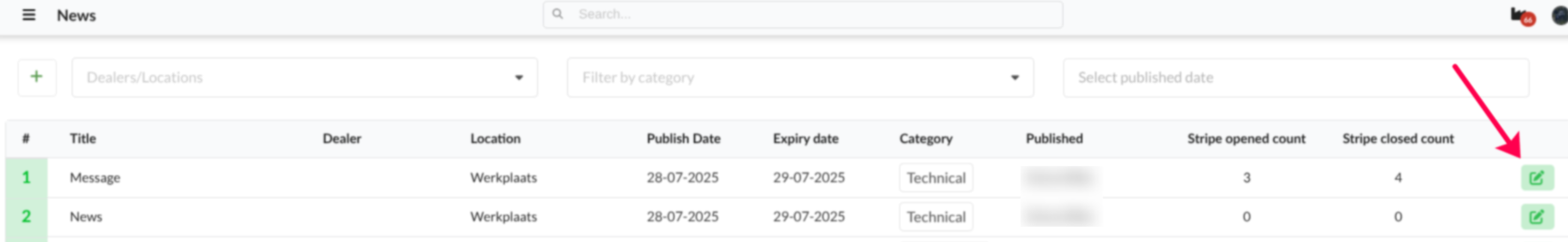The image size is (1568, 242).
Task: Click Technical category tag in News row
Action: click(x=935, y=217)
